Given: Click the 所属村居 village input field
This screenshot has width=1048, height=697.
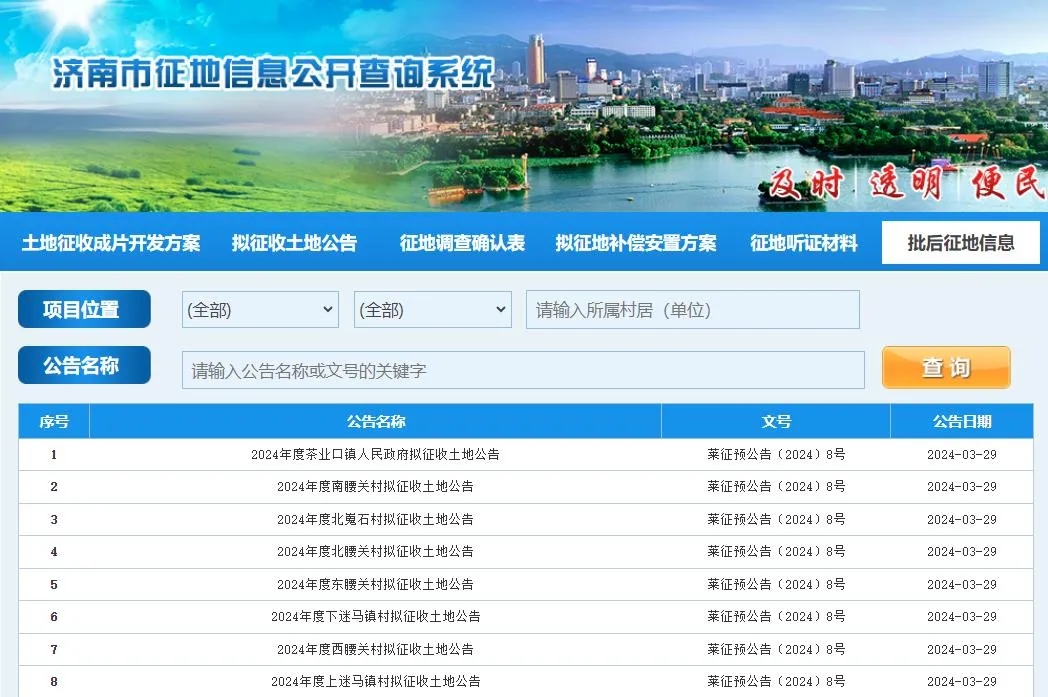Looking at the screenshot, I should coord(693,309).
